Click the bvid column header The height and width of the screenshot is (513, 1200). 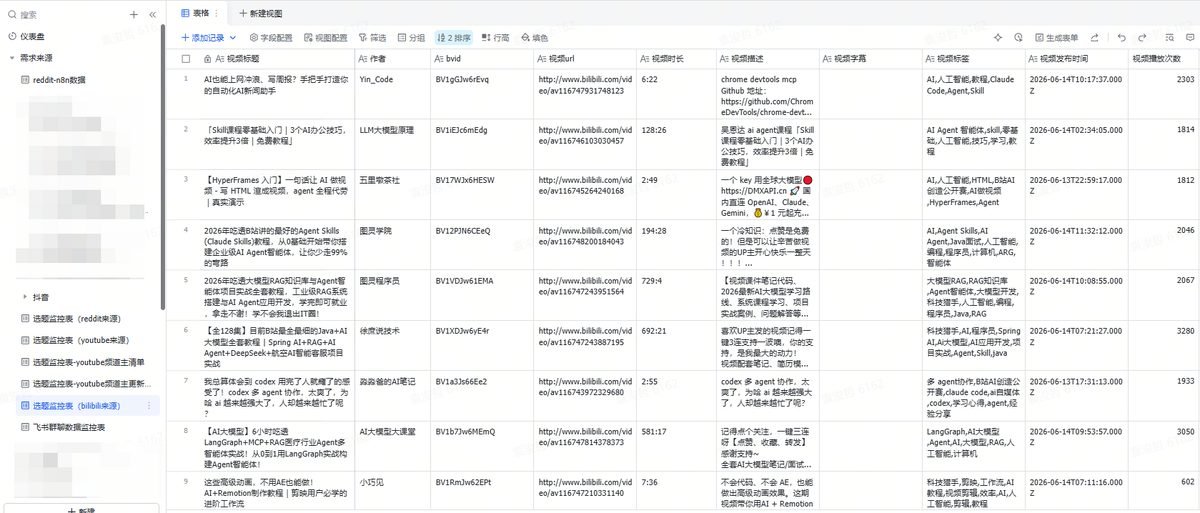click(482, 59)
